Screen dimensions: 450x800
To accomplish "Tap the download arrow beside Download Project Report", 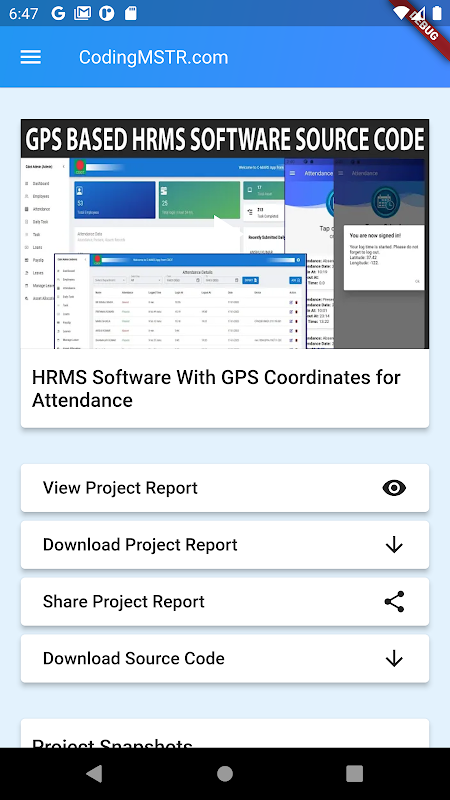I will [x=394, y=545].
